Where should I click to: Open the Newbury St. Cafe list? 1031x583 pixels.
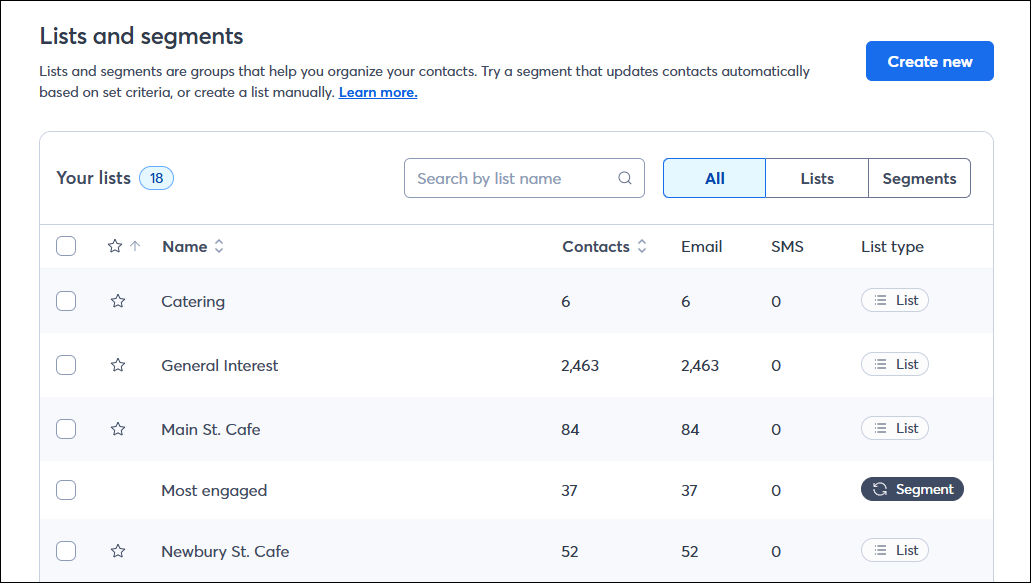(225, 551)
